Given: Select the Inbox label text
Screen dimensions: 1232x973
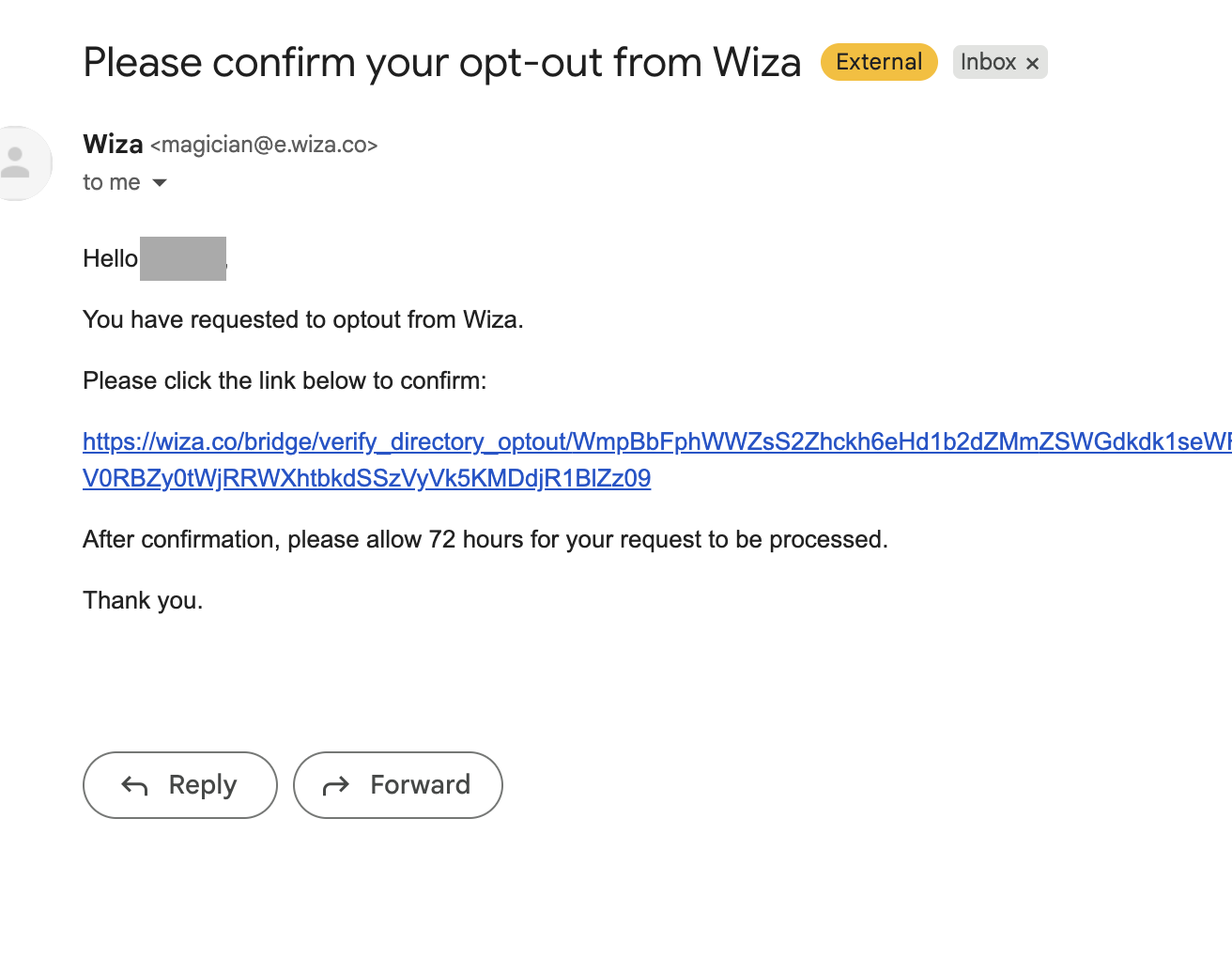Looking at the screenshot, I should (x=988, y=62).
